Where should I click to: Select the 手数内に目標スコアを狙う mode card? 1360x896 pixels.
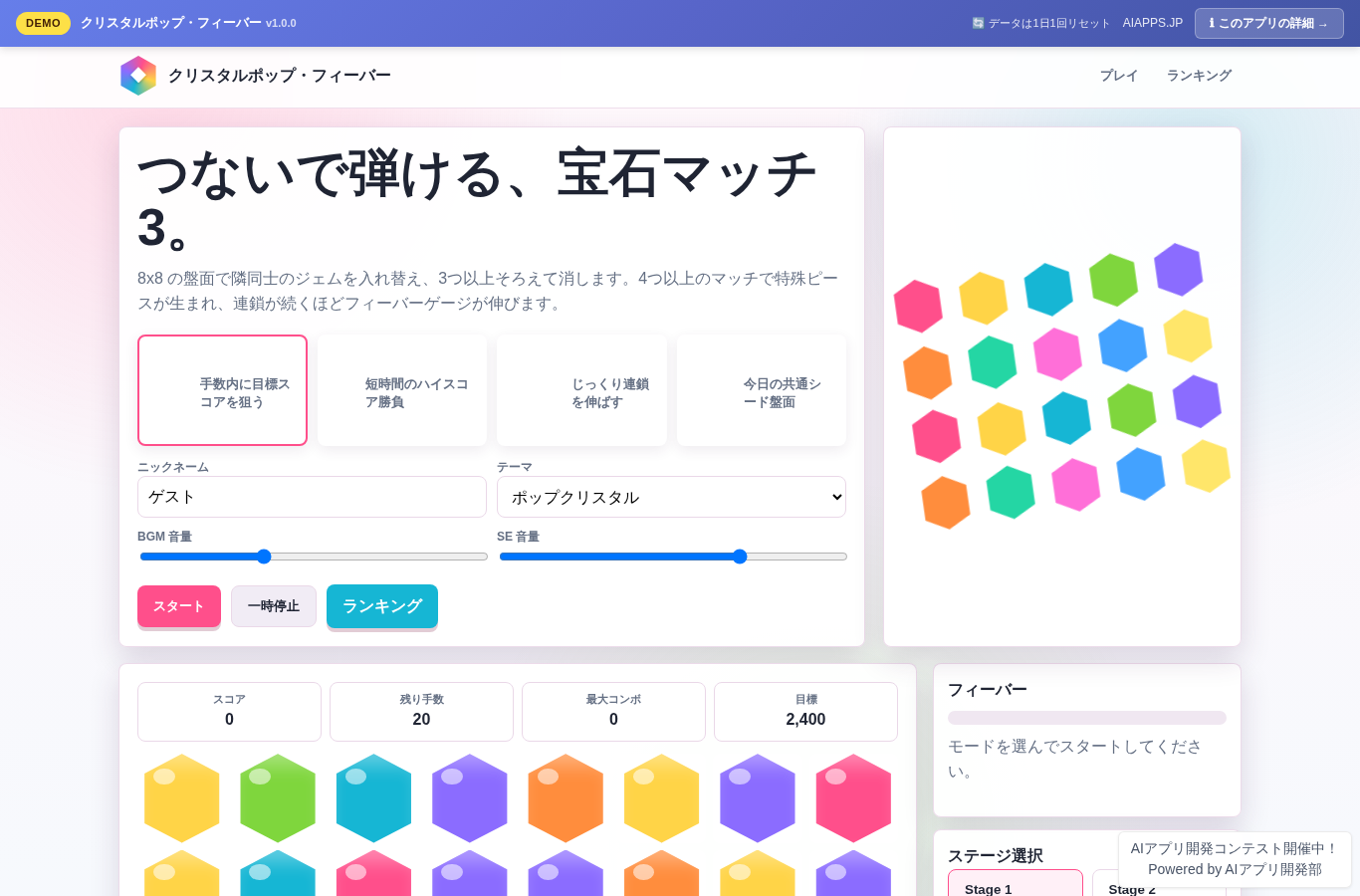[222, 390]
